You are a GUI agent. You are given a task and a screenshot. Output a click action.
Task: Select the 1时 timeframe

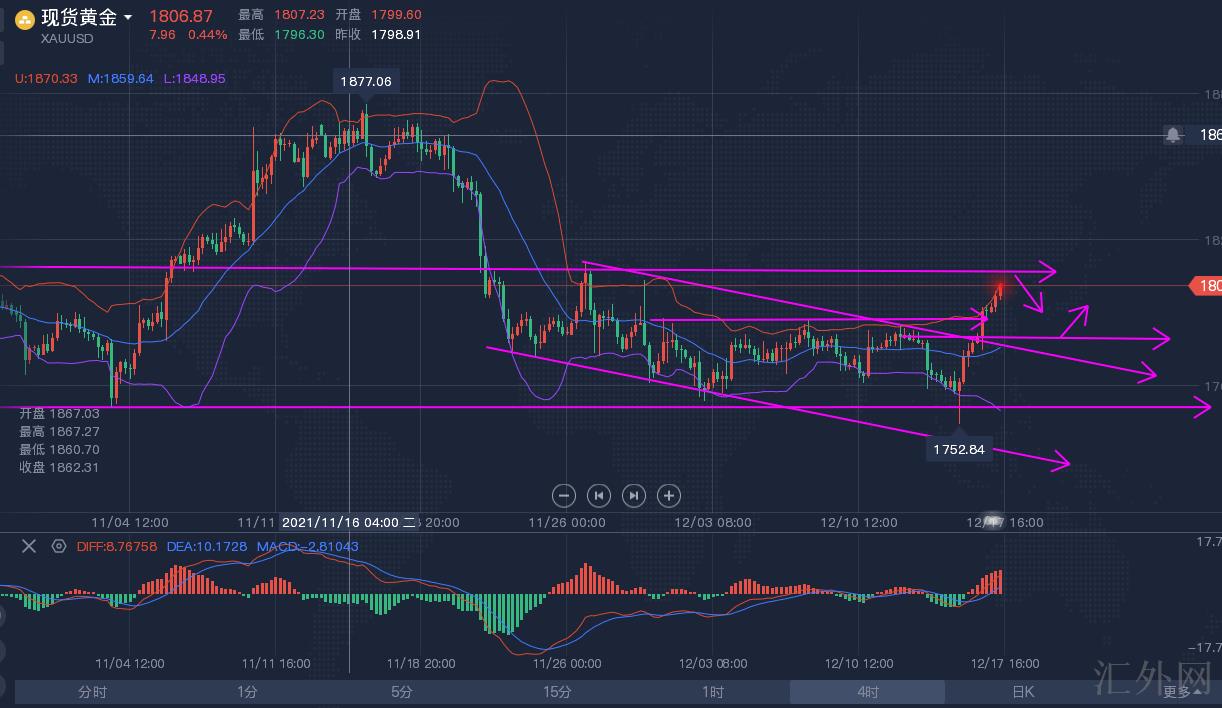click(712, 692)
